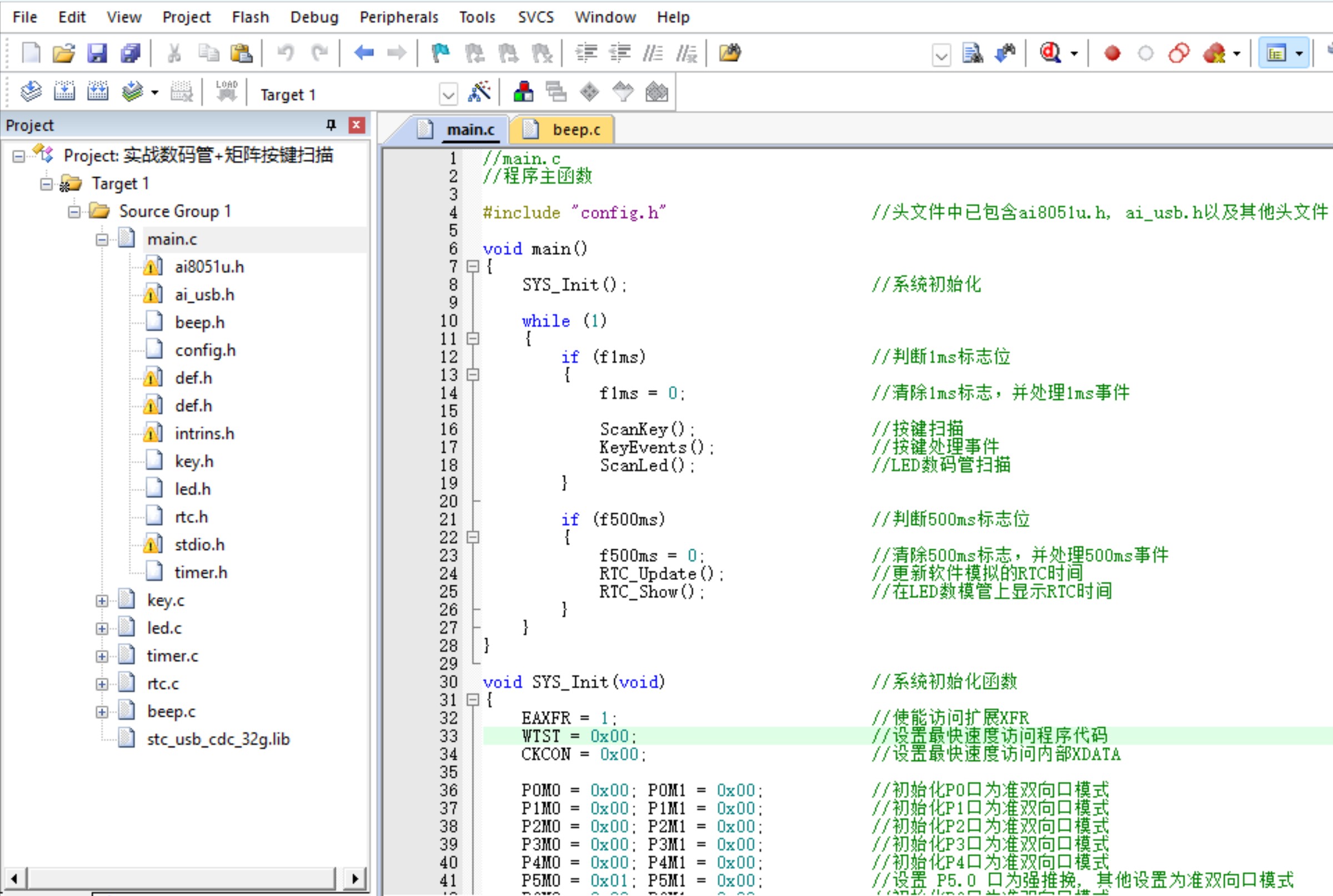Cut selection with the scissors icon
Screen dimensions: 1333x896
click(x=174, y=53)
